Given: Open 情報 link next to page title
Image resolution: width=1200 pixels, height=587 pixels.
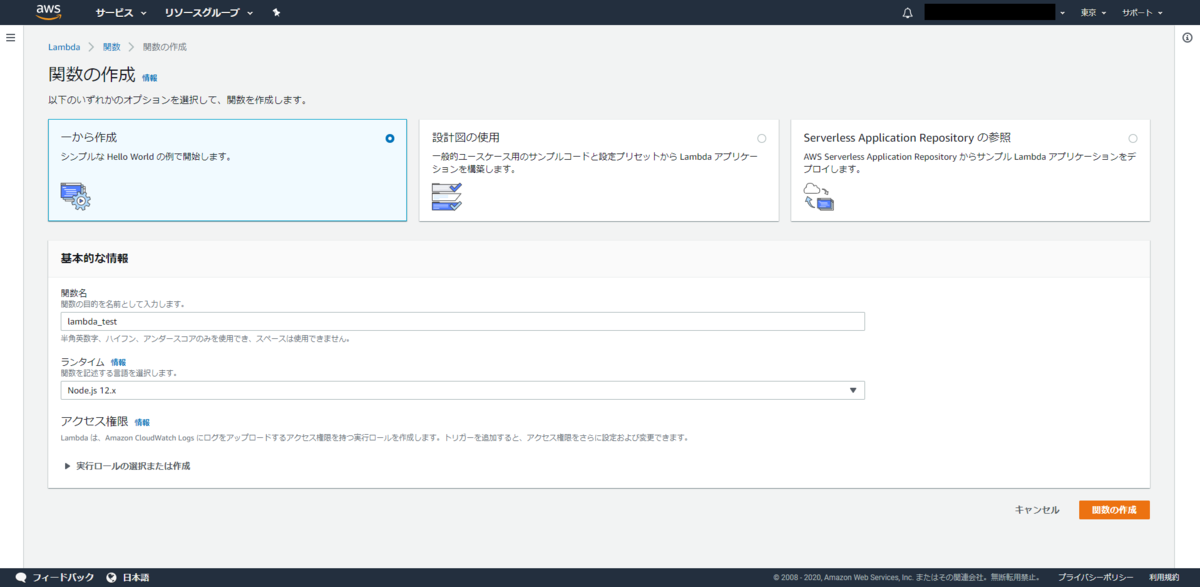Looking at the screenshot, I should 149,77.
